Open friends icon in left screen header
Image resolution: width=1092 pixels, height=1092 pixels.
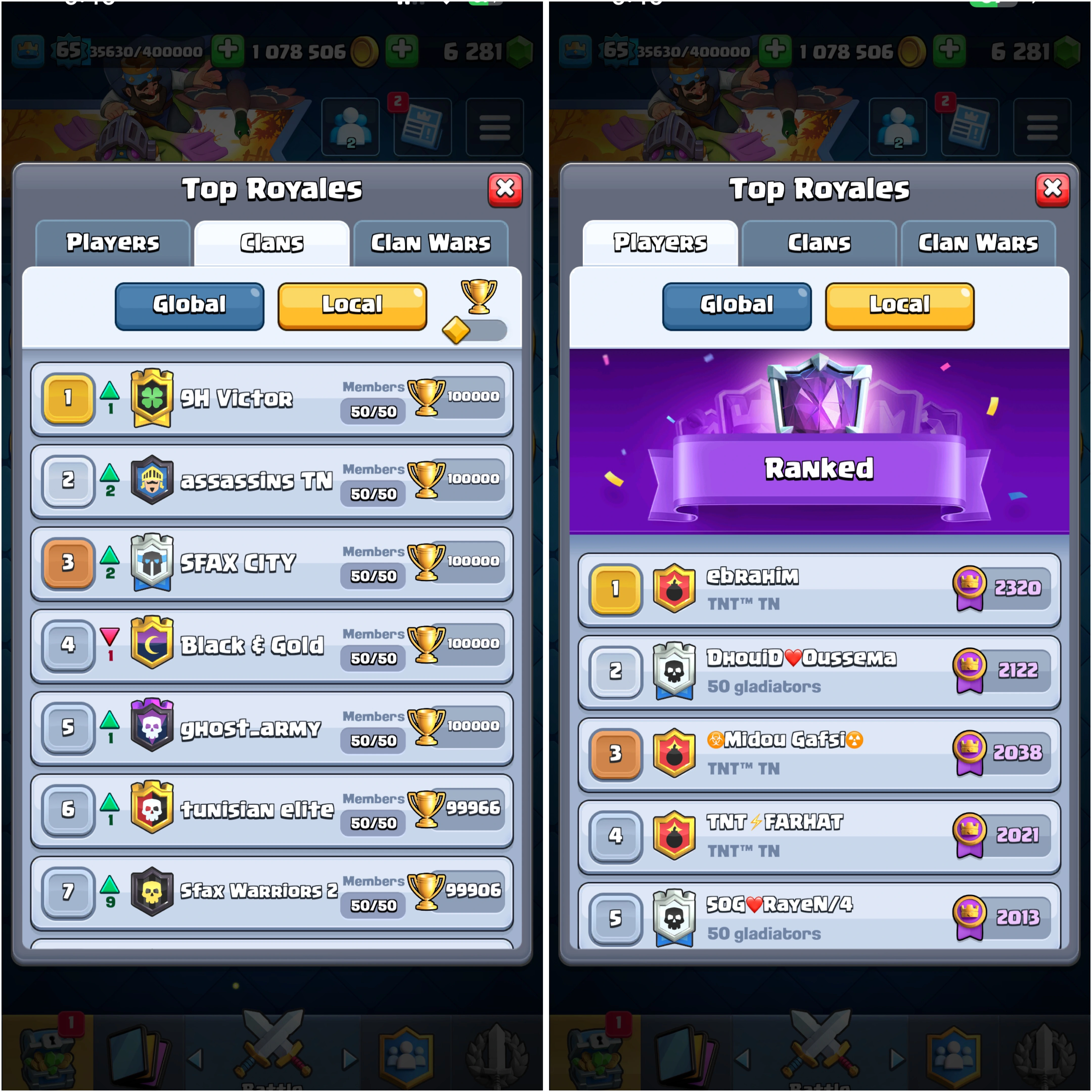coord(350,127)
